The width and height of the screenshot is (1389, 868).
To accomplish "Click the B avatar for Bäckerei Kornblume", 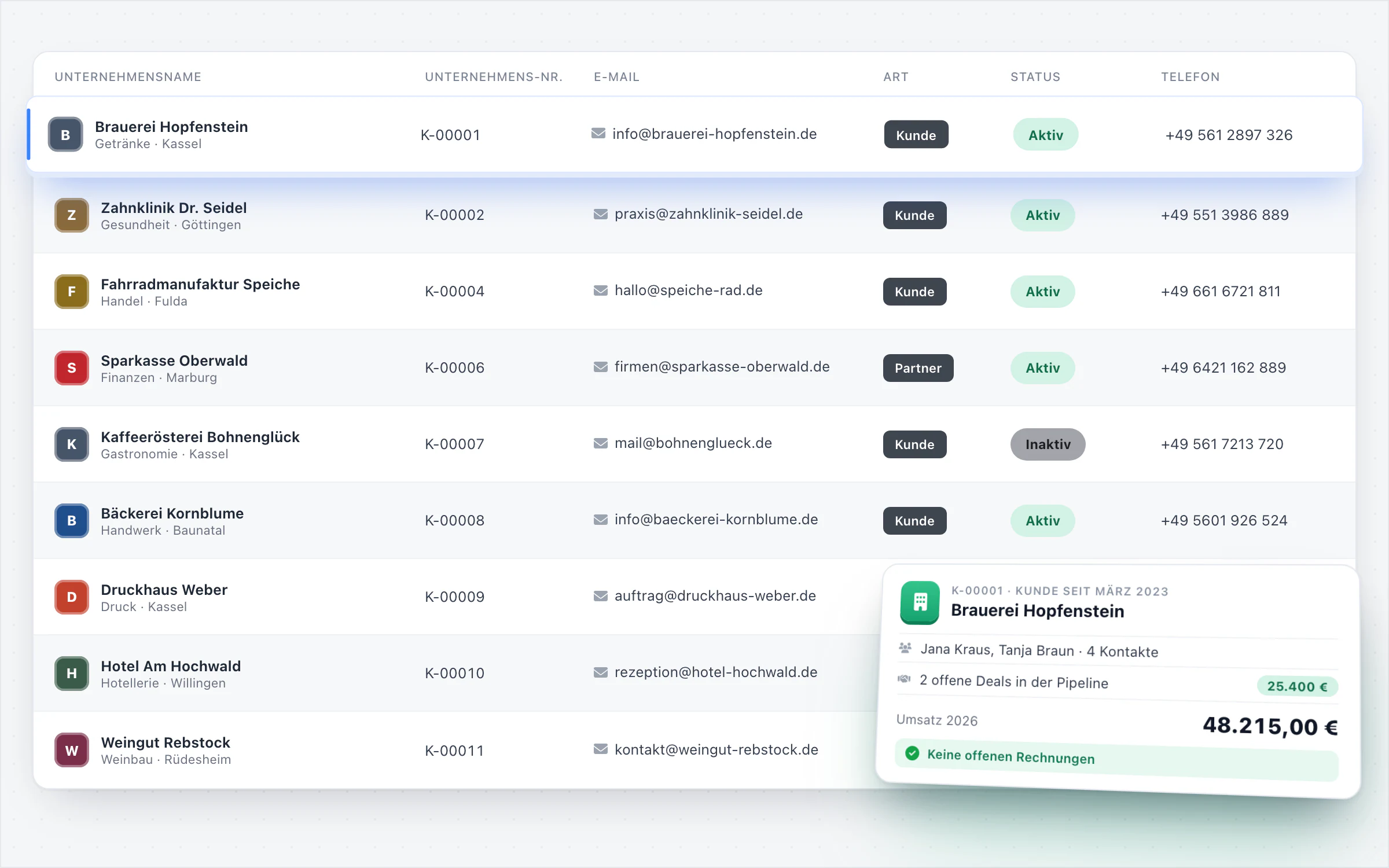I will [x=72, y=521].
